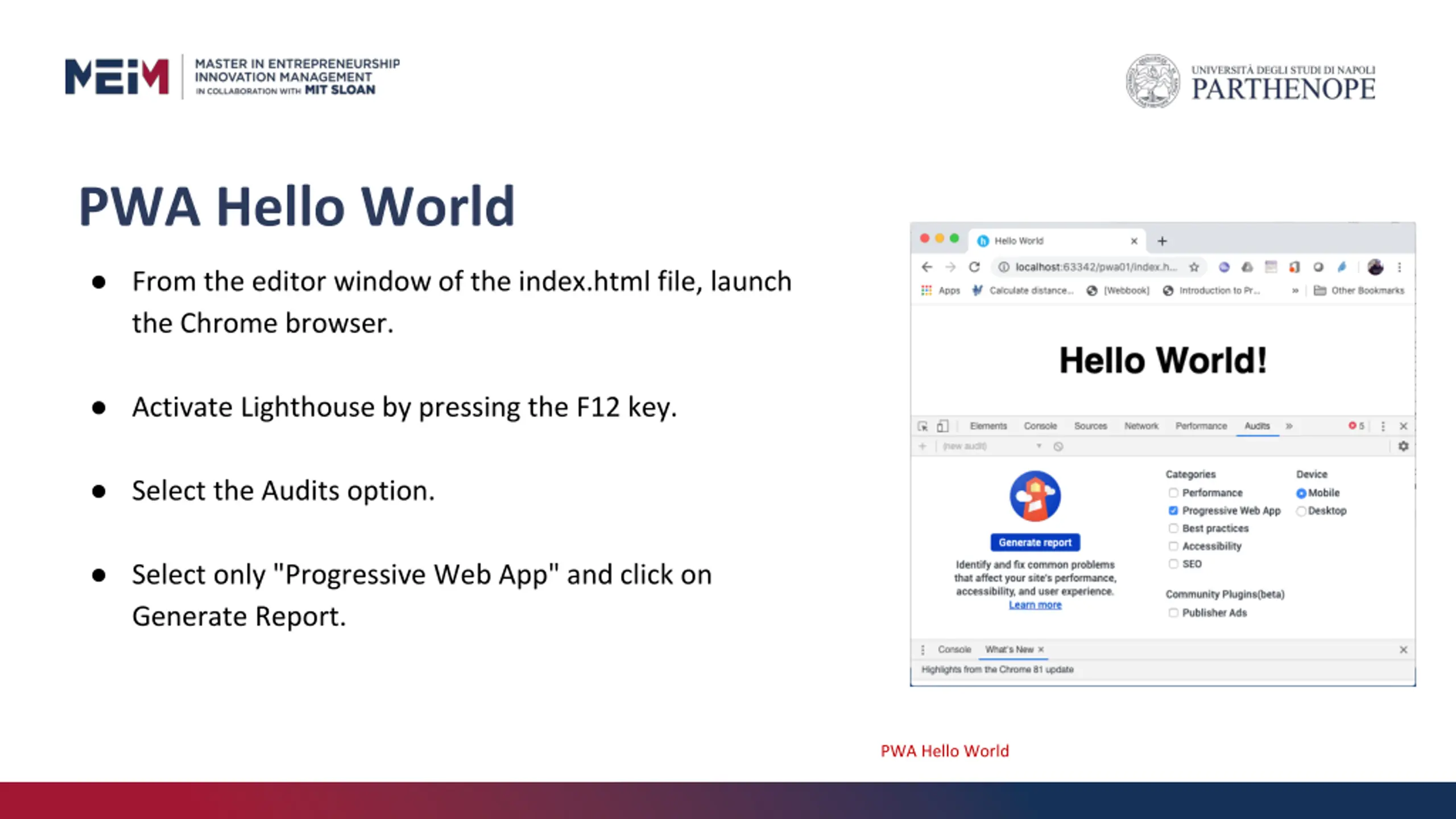Go back using the browser back arrow
This screenshot has height=819, width=1456.
pyautogui.click(x=927, y=267)
